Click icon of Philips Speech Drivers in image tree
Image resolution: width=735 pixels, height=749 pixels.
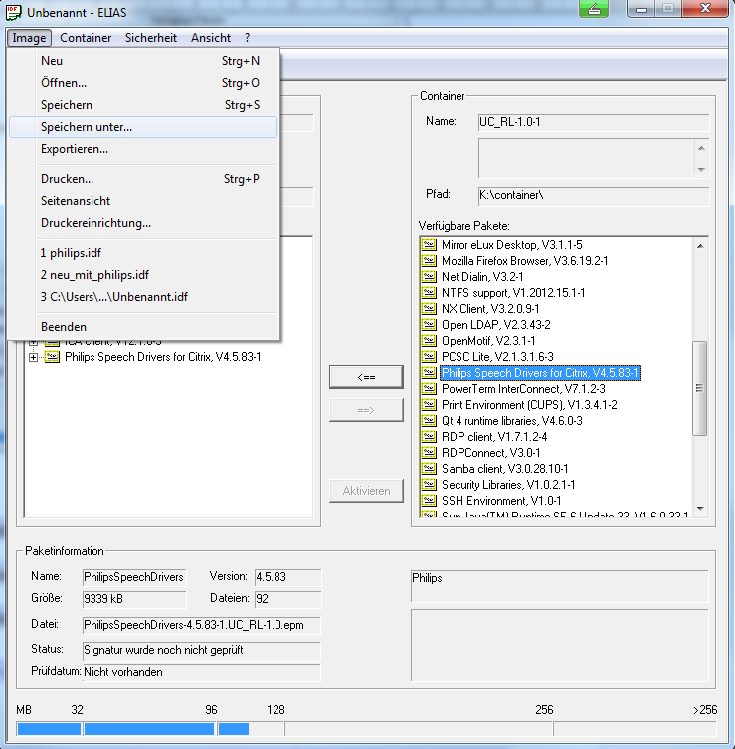(52, 357)
